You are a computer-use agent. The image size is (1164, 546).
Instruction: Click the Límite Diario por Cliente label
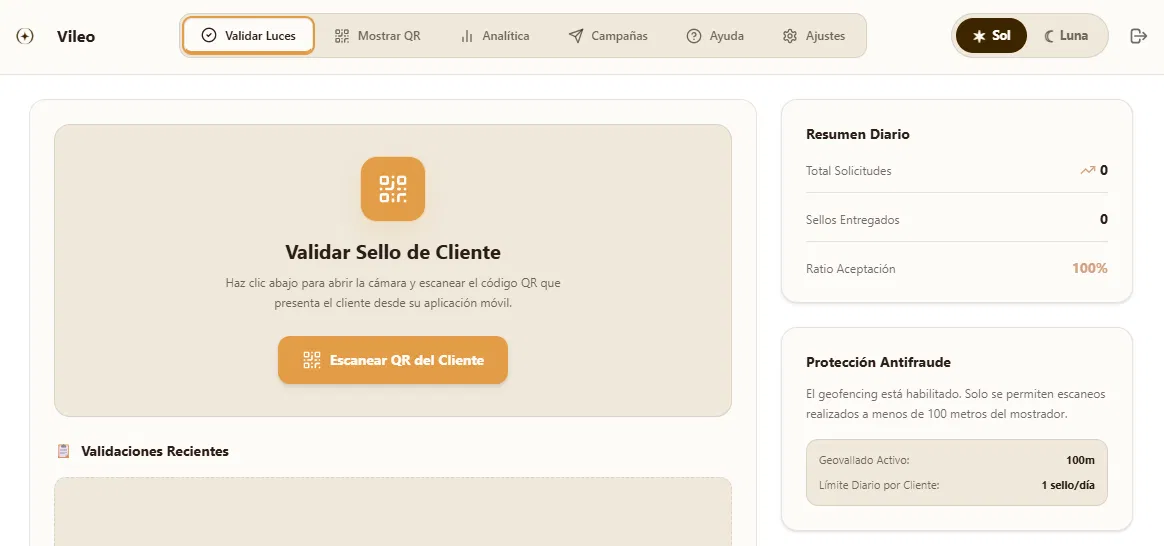point(879,486)
